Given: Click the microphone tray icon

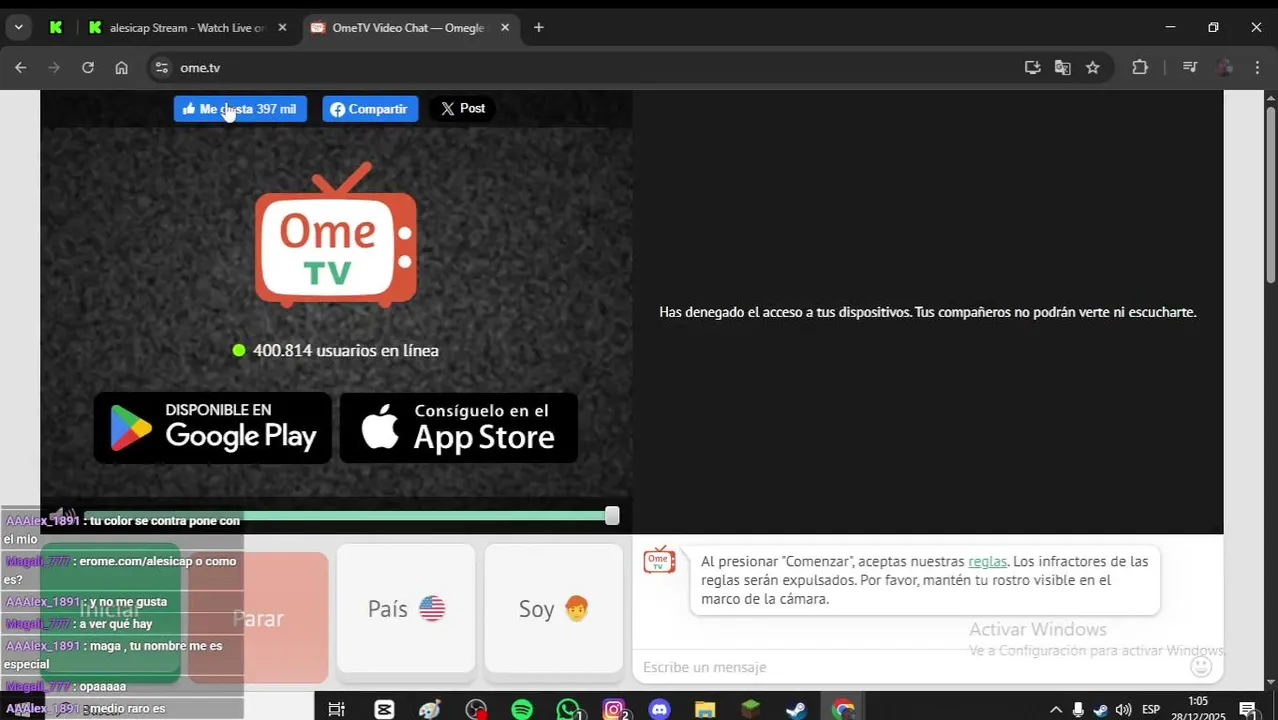Looking at the screenshot, I should pyautogui.click(x=1078, y=710).
